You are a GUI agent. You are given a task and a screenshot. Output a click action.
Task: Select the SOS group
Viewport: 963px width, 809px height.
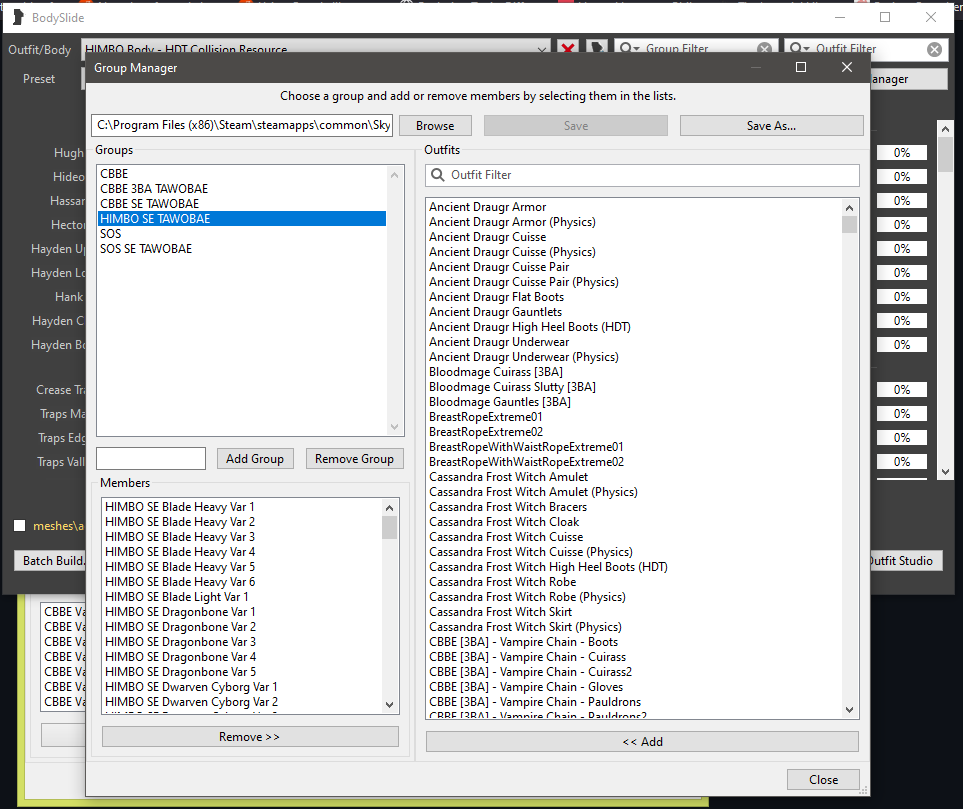[241, 234]
